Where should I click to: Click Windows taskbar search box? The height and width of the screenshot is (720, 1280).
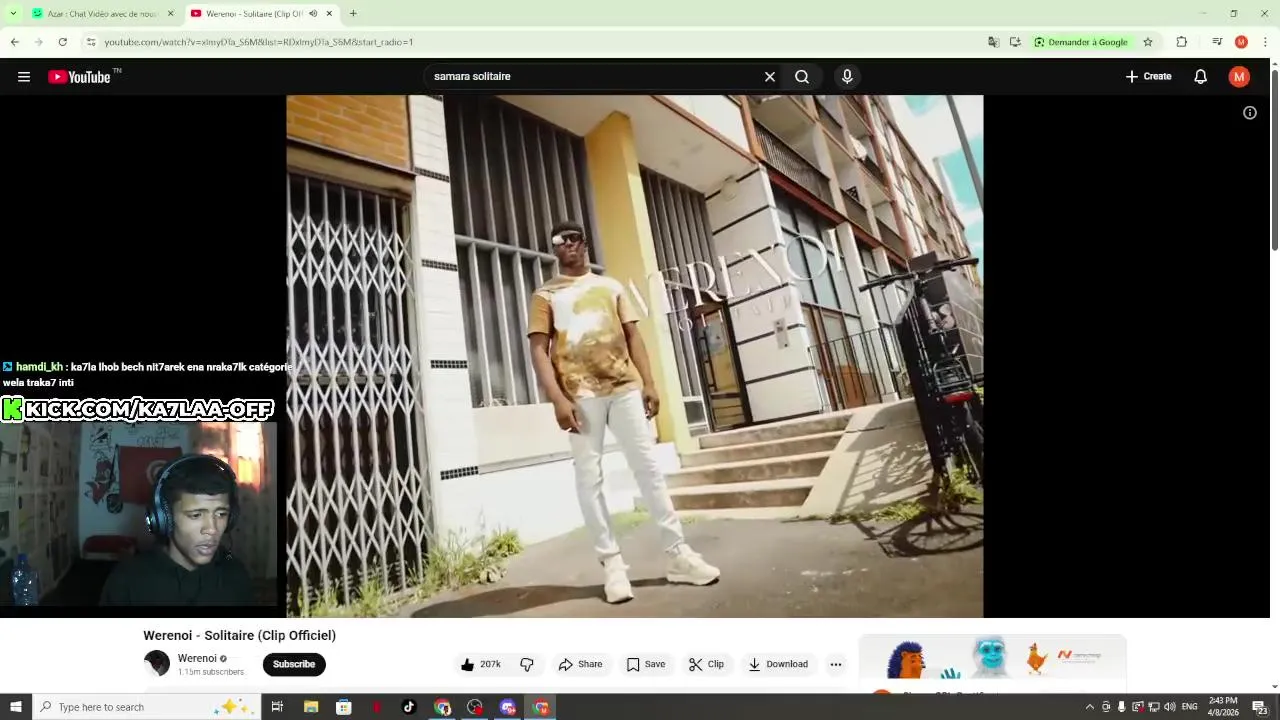coord(147,707)
